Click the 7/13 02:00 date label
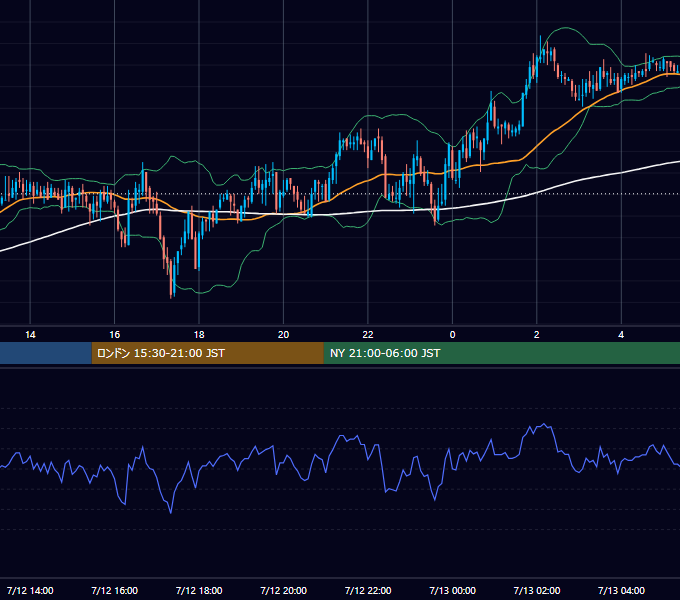Viewport: 680px width, 600px height. click(x=536, y=590)
